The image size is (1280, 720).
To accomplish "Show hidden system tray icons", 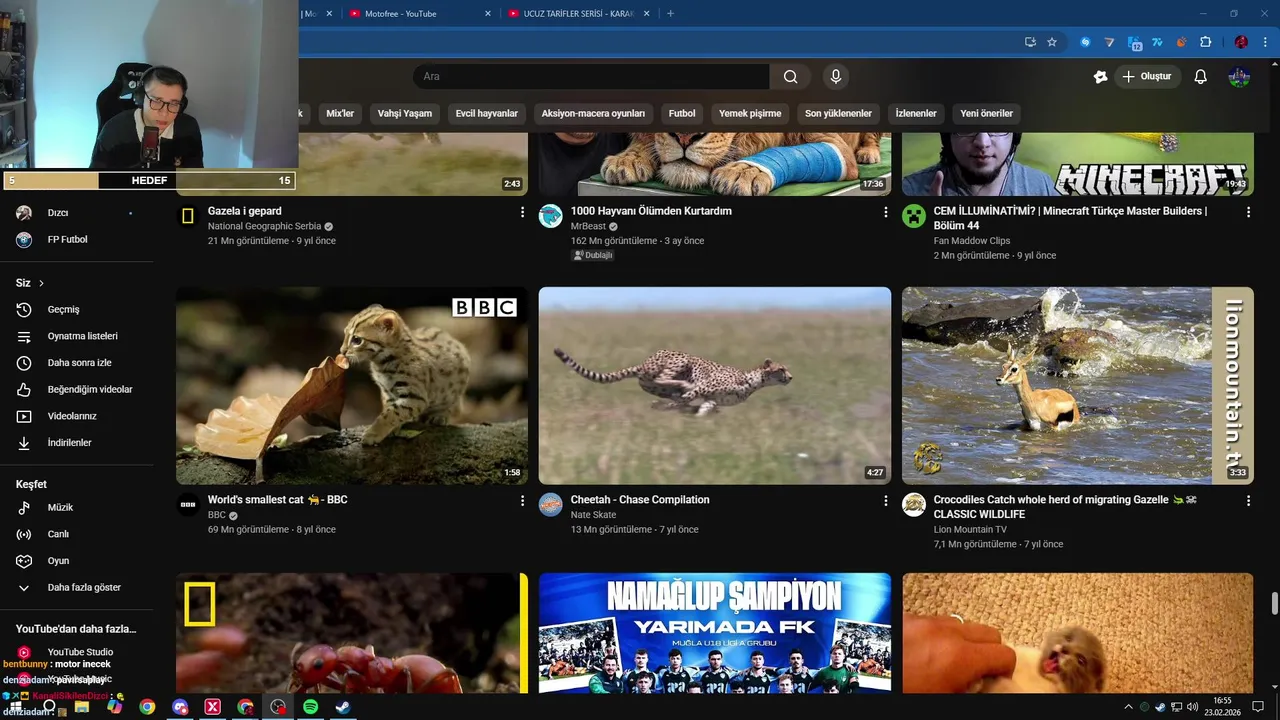I will (x=1128, y=707).
